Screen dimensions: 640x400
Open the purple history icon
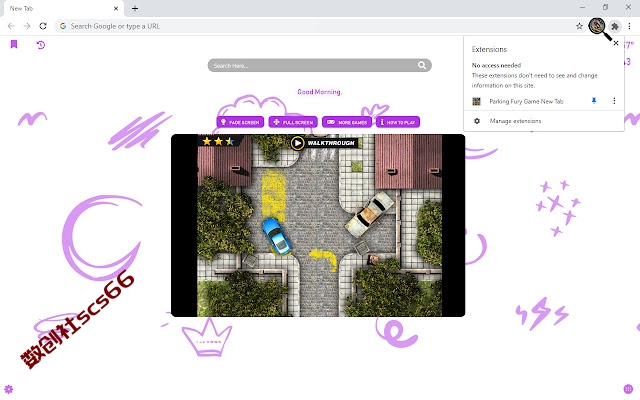pos(40,44)
